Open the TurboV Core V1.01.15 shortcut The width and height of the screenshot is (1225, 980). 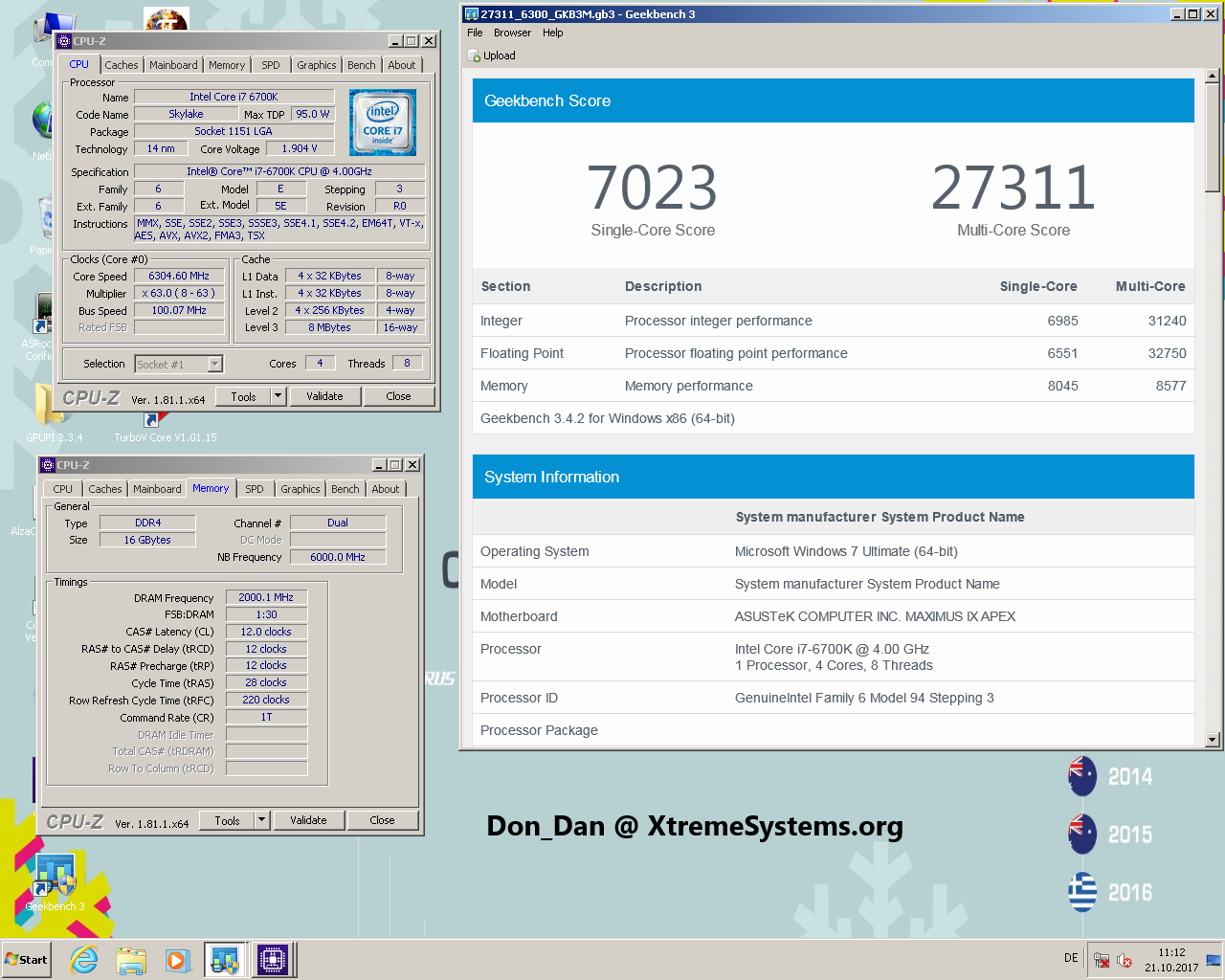click(x=165, y=427)
